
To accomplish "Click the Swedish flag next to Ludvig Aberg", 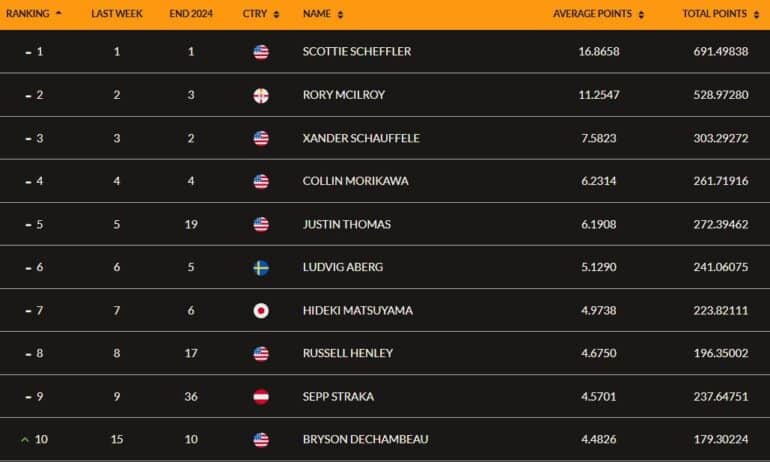I will point(261,268).
